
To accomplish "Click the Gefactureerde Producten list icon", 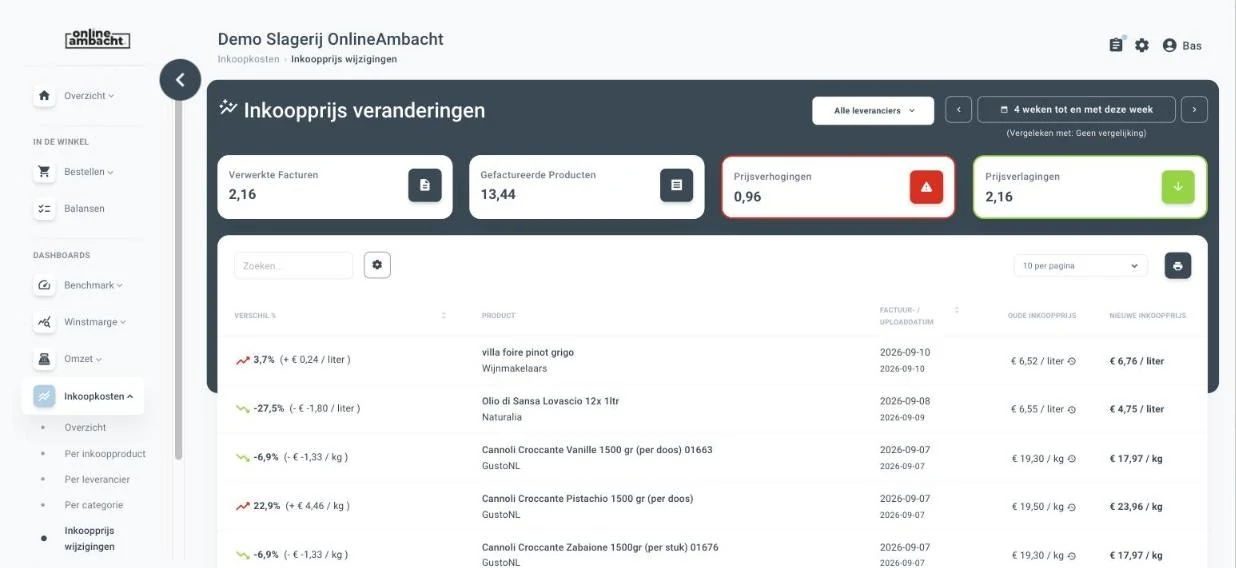I will coord(676,185).
